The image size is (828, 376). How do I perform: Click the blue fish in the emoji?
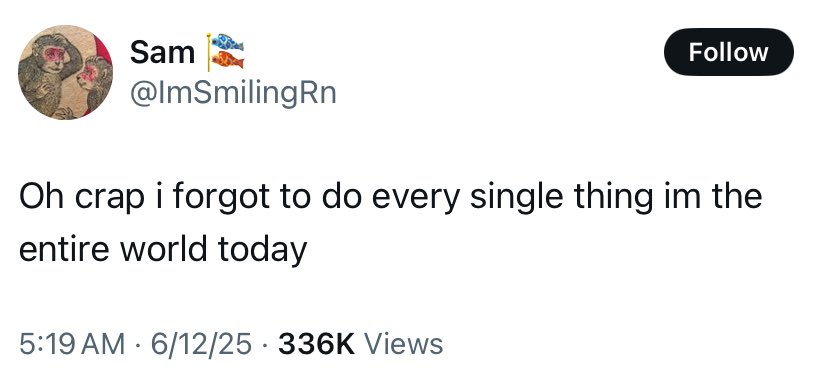(228, 42)
